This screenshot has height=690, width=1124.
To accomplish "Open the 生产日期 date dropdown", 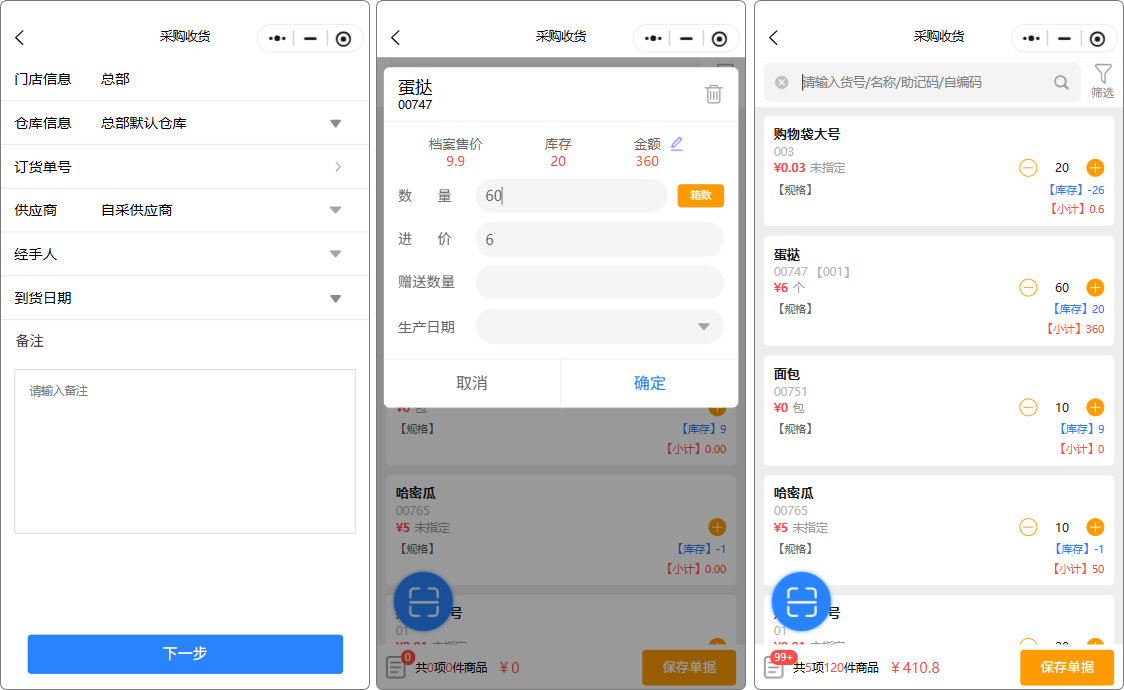I will pyautogui.click(x=703, y=327).
